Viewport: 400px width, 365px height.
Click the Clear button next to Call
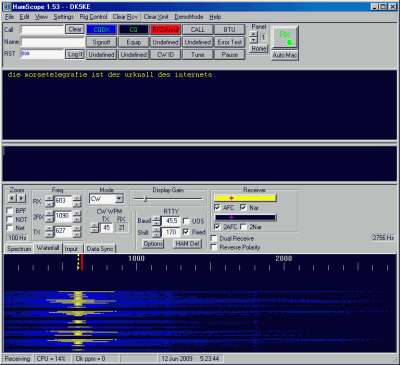(75, 29)
